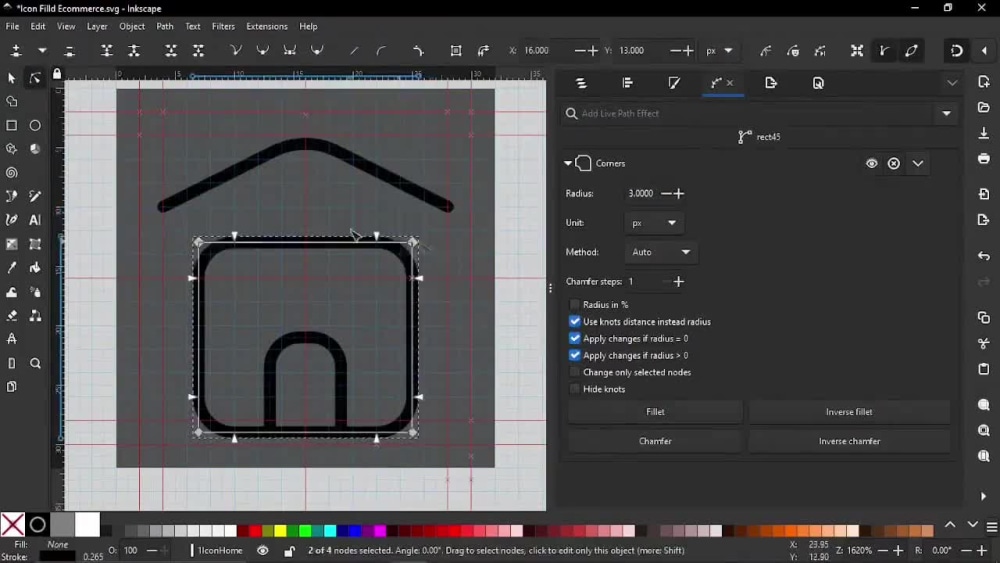Toggle Apply changes if radius = 0
1000x563 pixels.
[x=575, y=339]
